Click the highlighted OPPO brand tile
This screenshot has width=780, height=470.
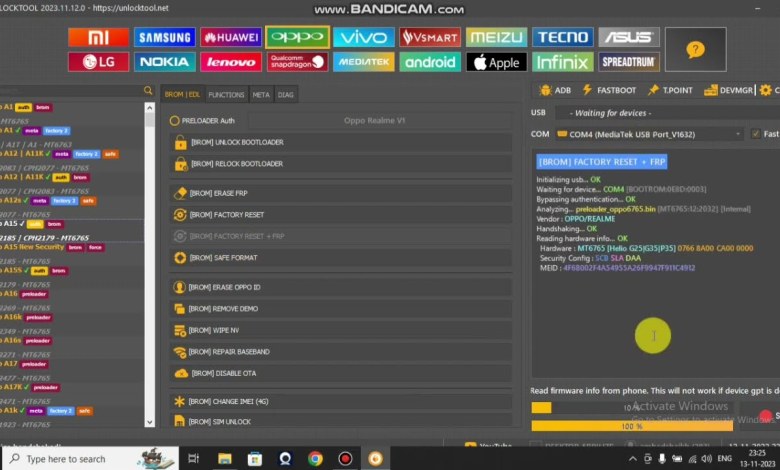297,37
